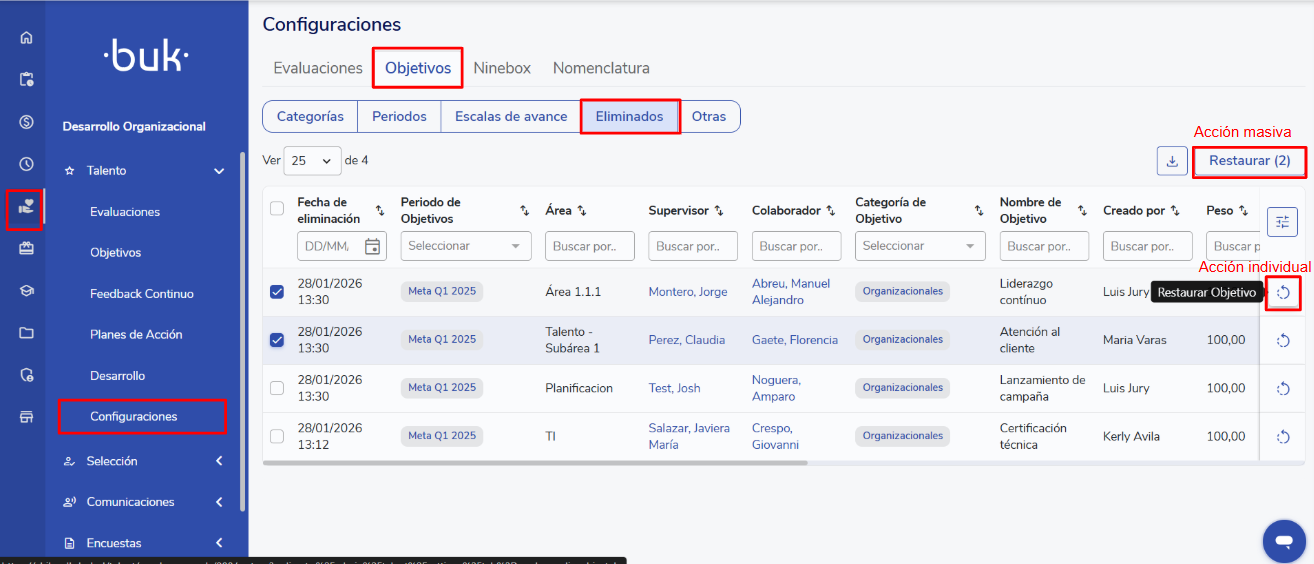
Task: Open calendar picker in Fecha de eliminación filter
Action: click(373, 246)
